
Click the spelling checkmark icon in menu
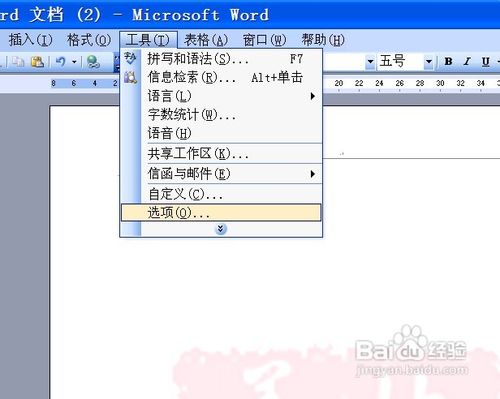pyautogui.click(x=130, y=58)
